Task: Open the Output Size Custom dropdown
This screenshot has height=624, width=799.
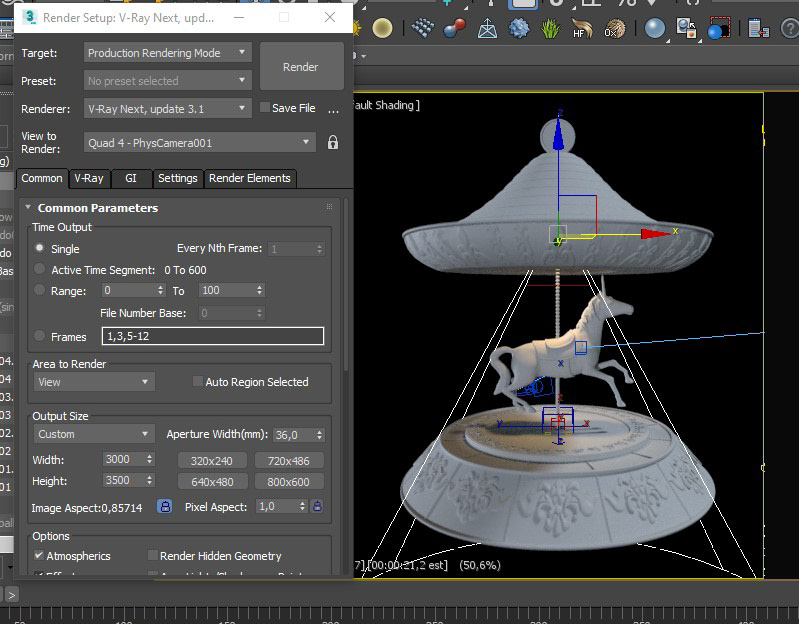Action: tap(94, 434)
